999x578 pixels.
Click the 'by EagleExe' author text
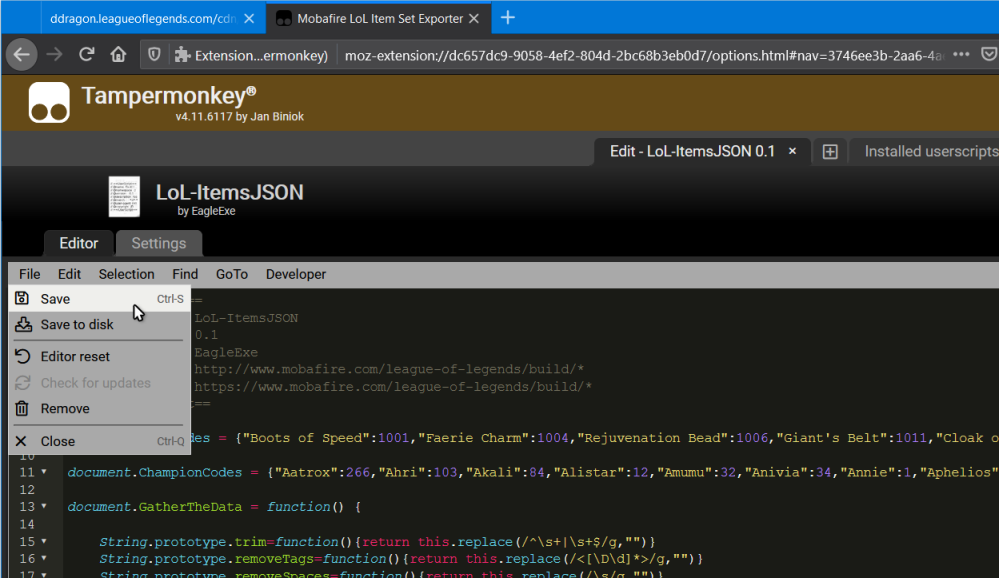tap(206, 211)
